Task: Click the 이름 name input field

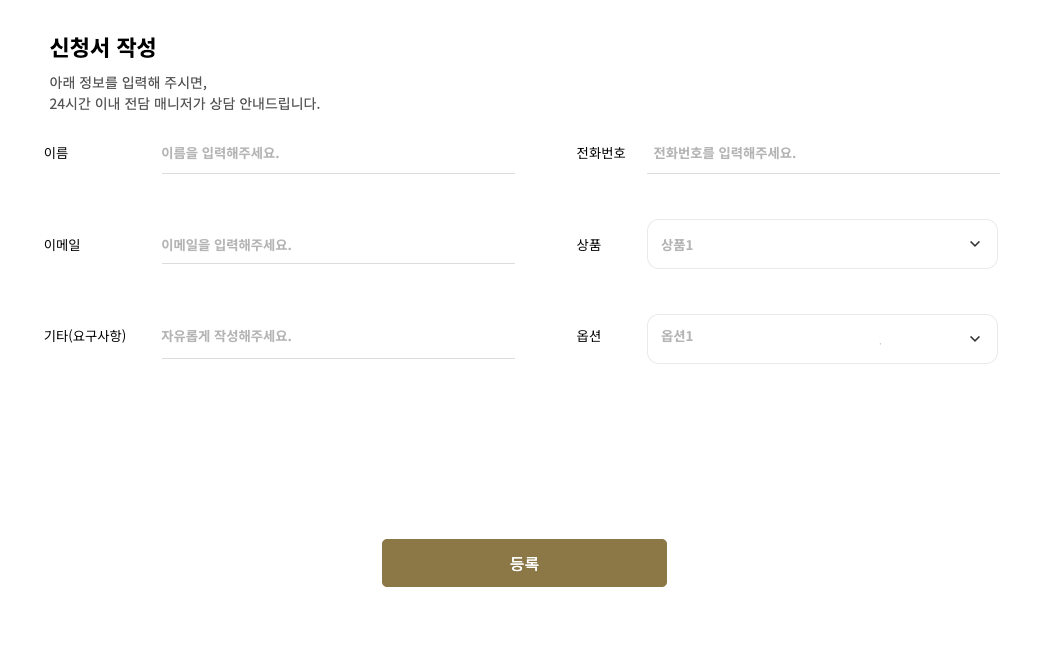Action: click(x=337, y=153)
